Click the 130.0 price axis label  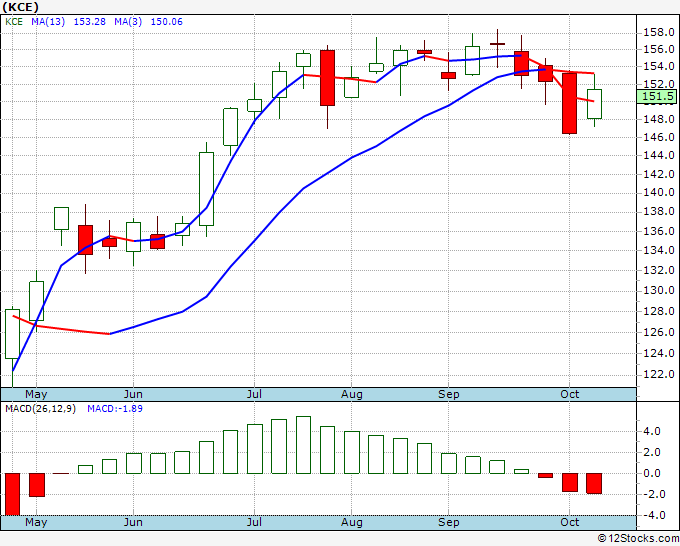pos(658,291)
